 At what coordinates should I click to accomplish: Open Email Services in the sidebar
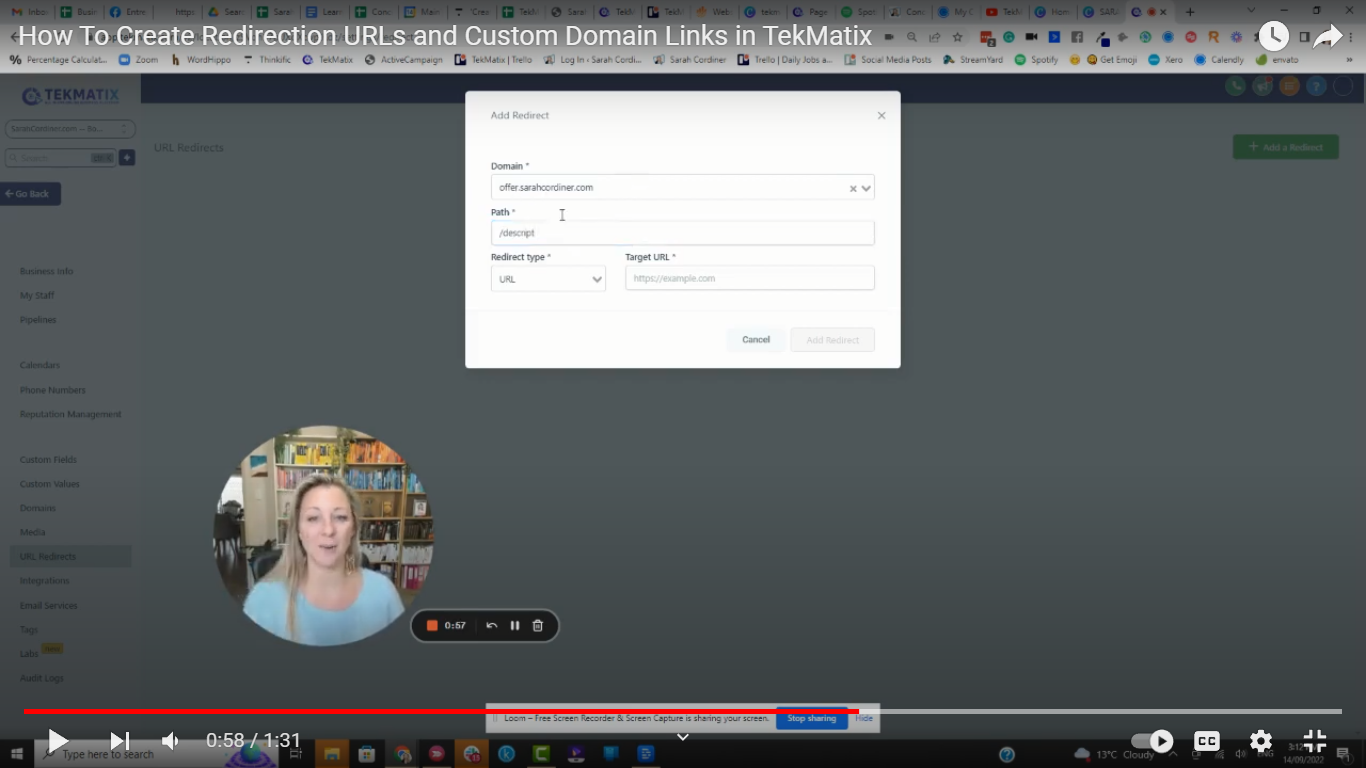click(x=49, y=605)
